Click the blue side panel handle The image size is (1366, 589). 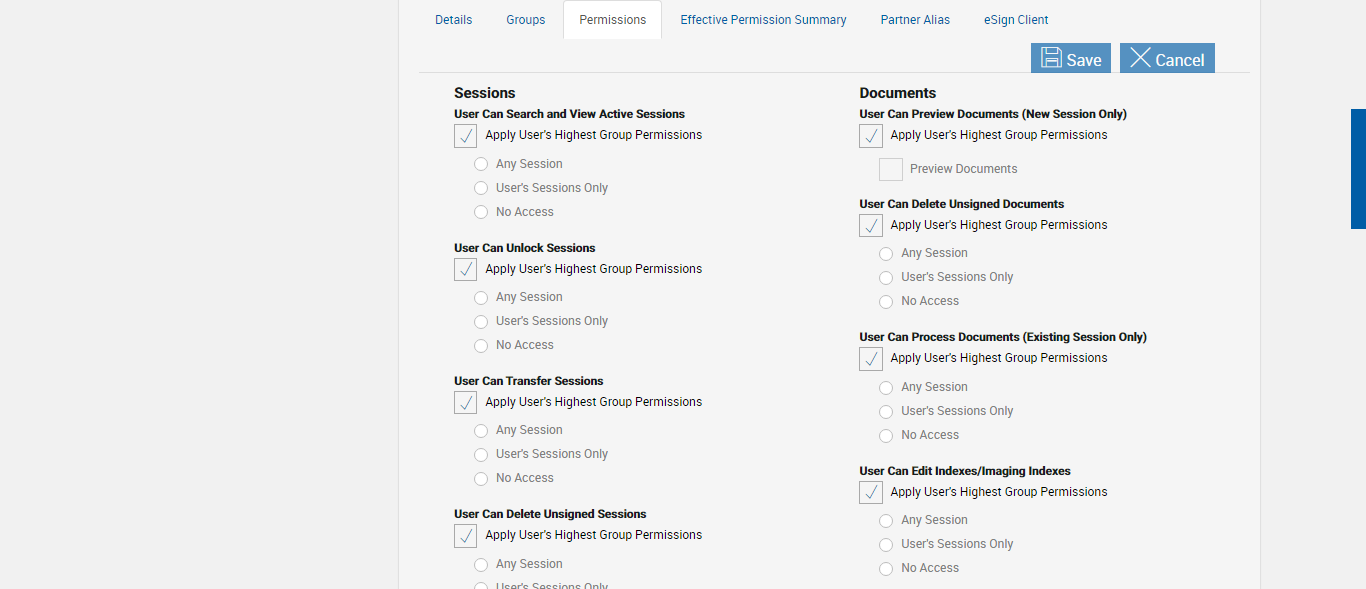(1358, 169)
